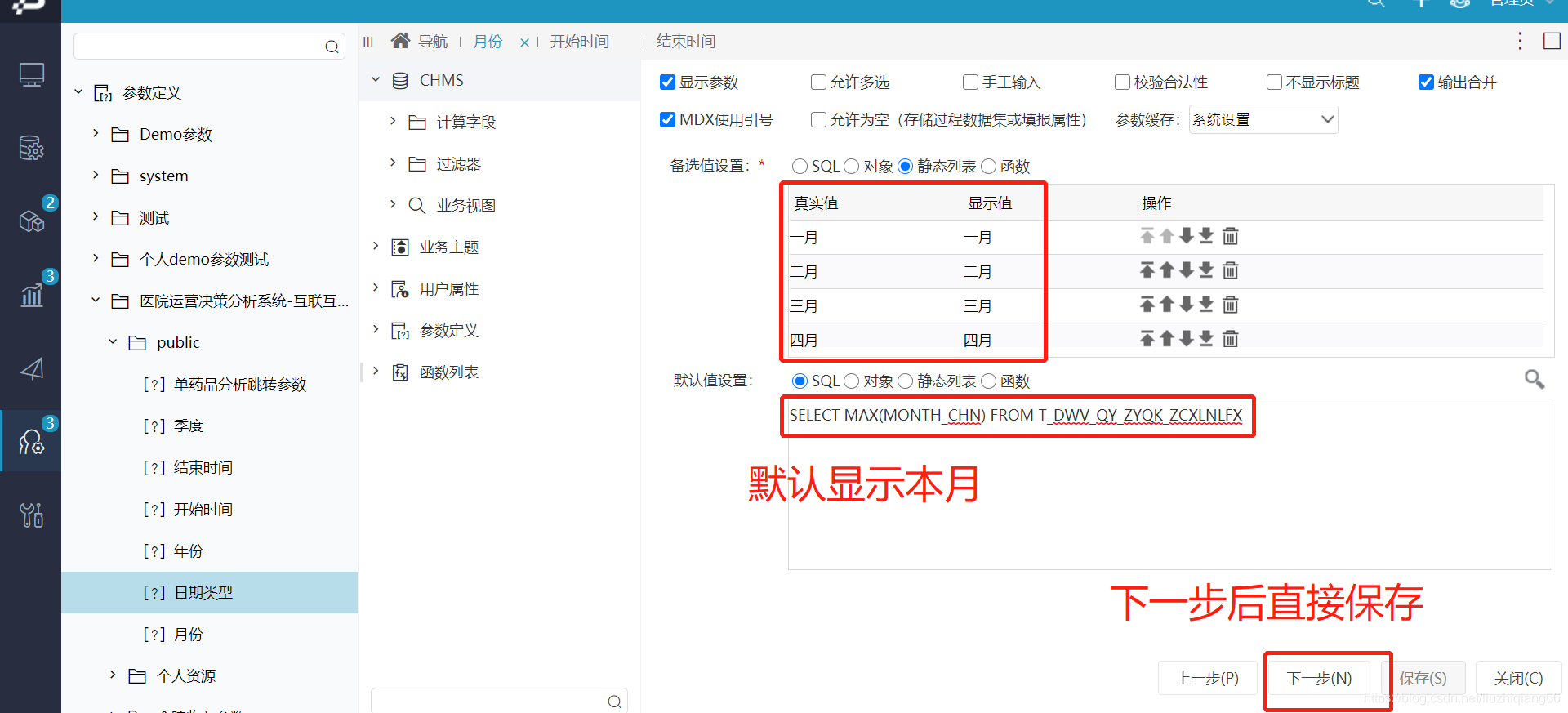The height and width of the screenshot is (713, 1568).
Task: Click the 保存(S) button
Action: point(1423,678)
